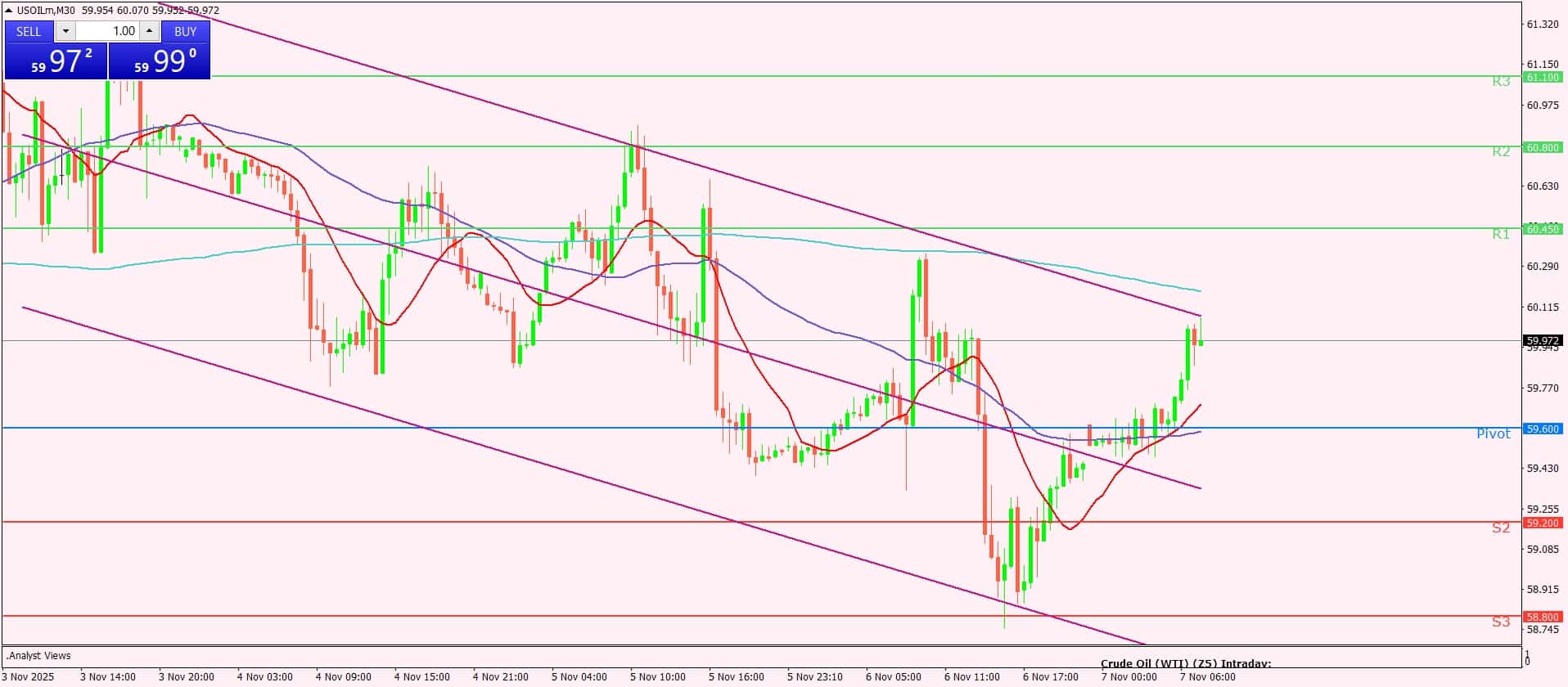Click the SELL button
The width and height of the screenshot is (1568, 687).
tap(29, 31)
